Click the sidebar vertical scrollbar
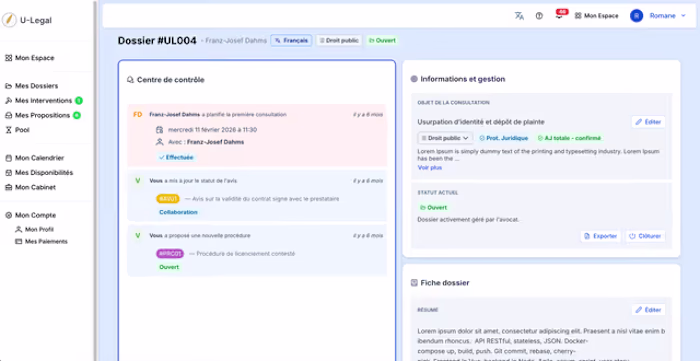Image resolution: width=700 pixels, height=361 pixels. coord(95,180)
